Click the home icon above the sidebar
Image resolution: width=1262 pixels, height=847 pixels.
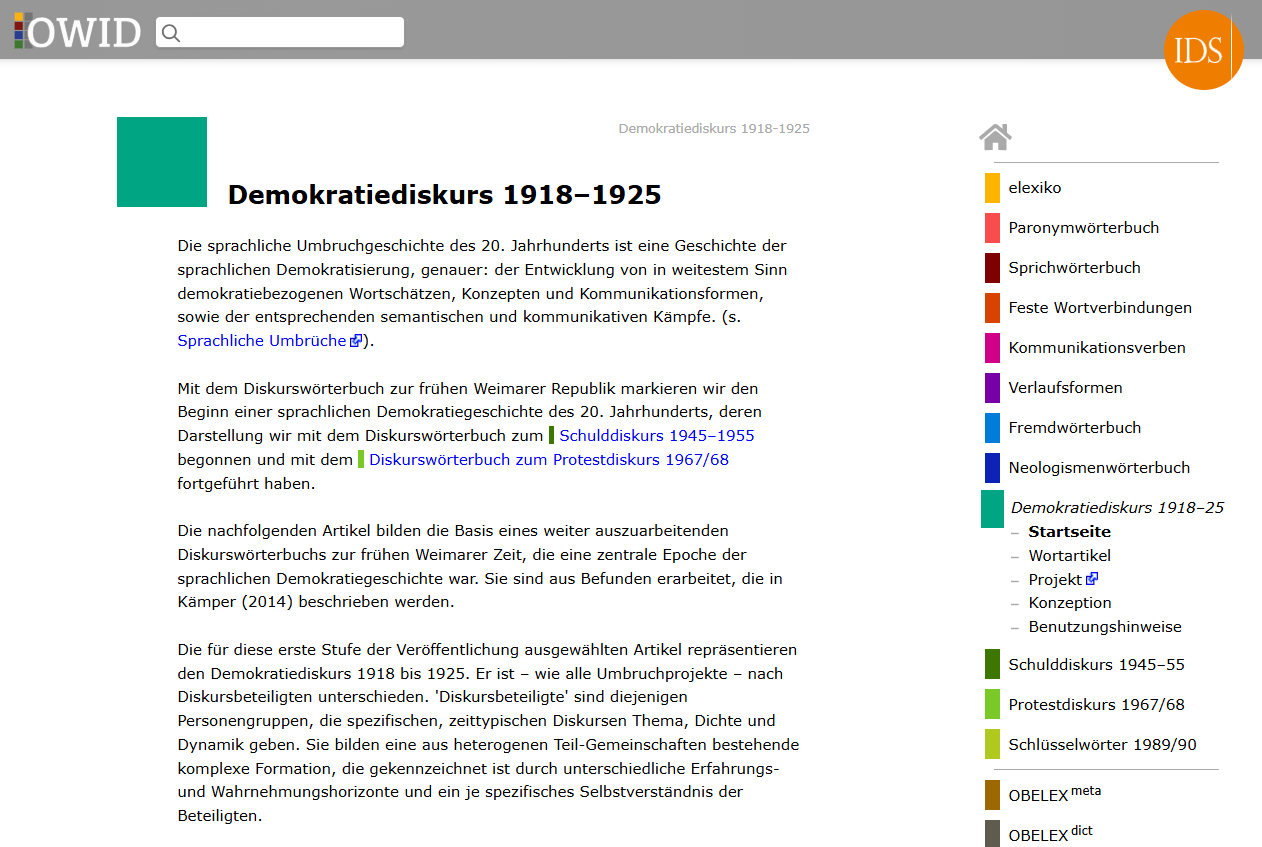995,136
